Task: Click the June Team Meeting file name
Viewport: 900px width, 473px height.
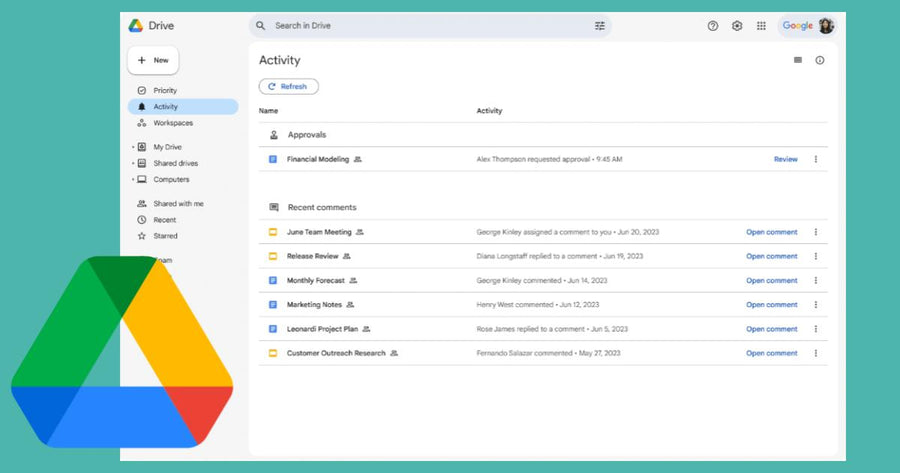Action: (x=319, y=232)
